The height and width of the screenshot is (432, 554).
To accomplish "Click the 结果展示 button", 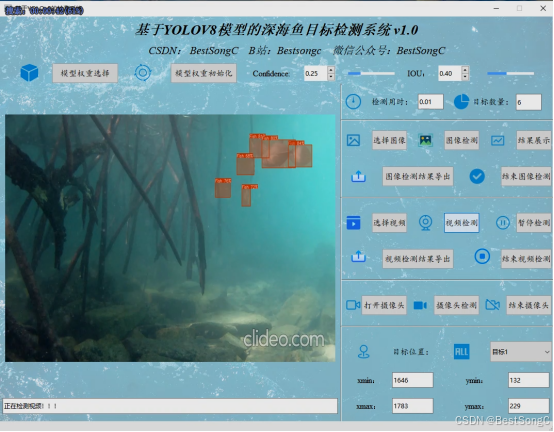I will (x=534, y=140).
